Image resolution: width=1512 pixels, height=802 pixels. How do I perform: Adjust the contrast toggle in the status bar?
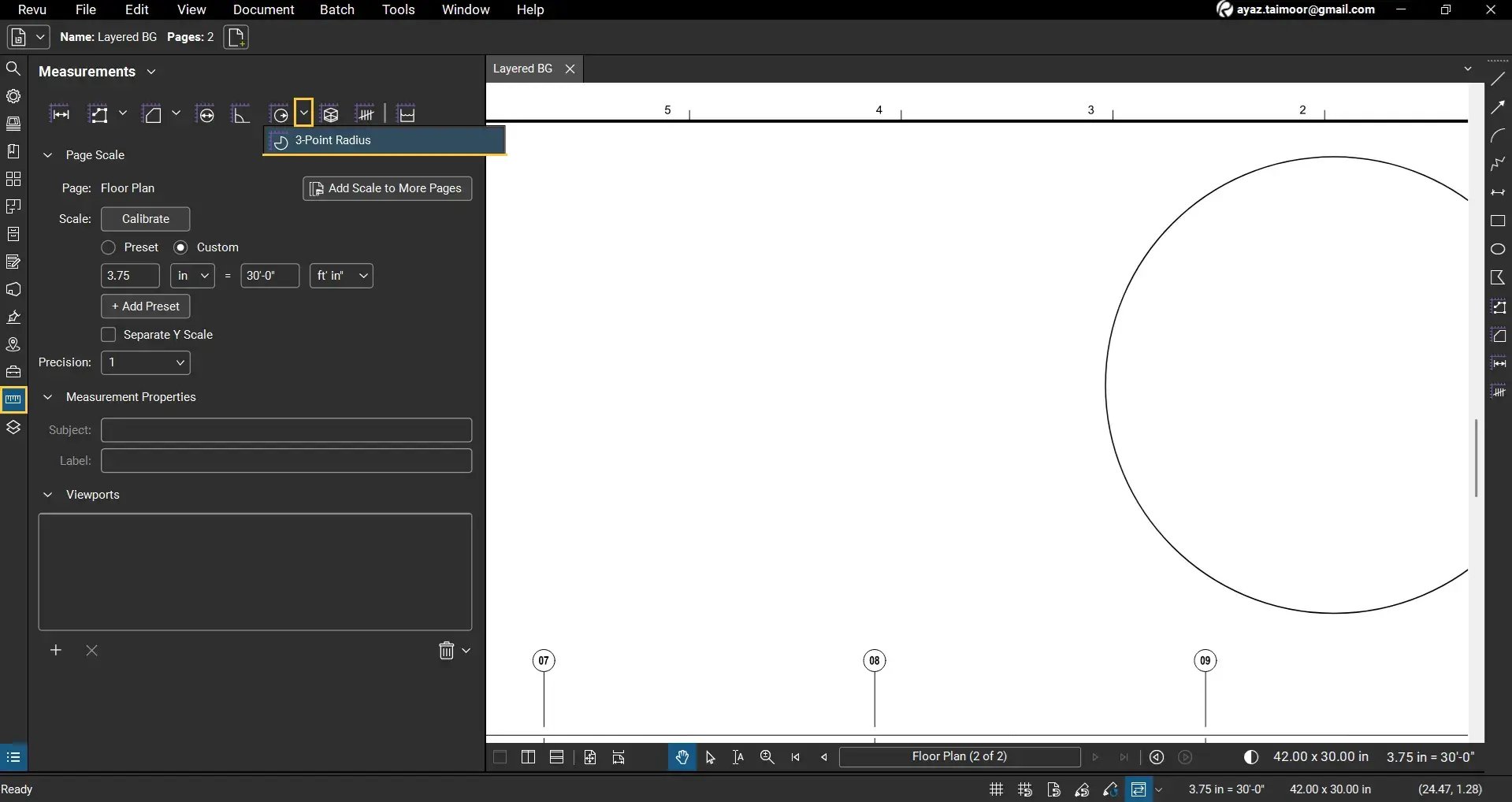pyautogui.click(x=1251, y=757)
